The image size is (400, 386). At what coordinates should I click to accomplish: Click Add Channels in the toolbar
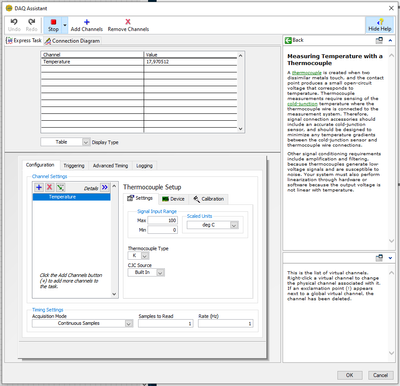click(x=87, y=25)
